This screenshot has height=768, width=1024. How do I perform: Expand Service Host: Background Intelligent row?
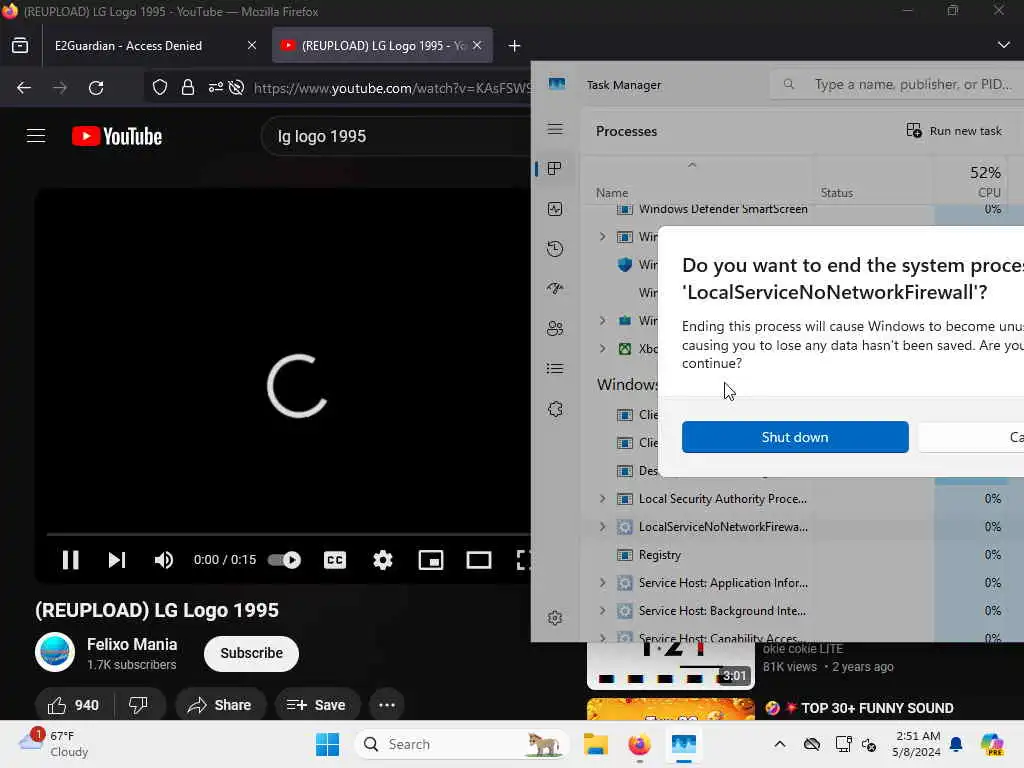(603, 611)
